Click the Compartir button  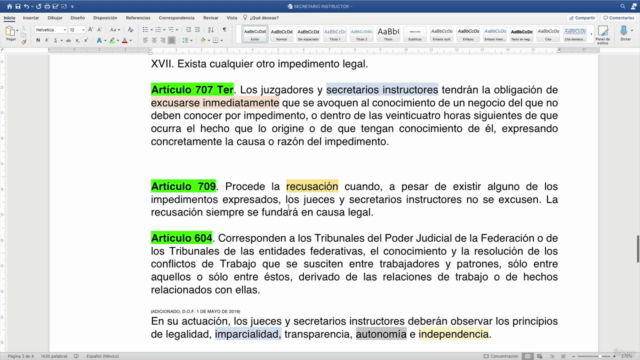pos(582,18)
